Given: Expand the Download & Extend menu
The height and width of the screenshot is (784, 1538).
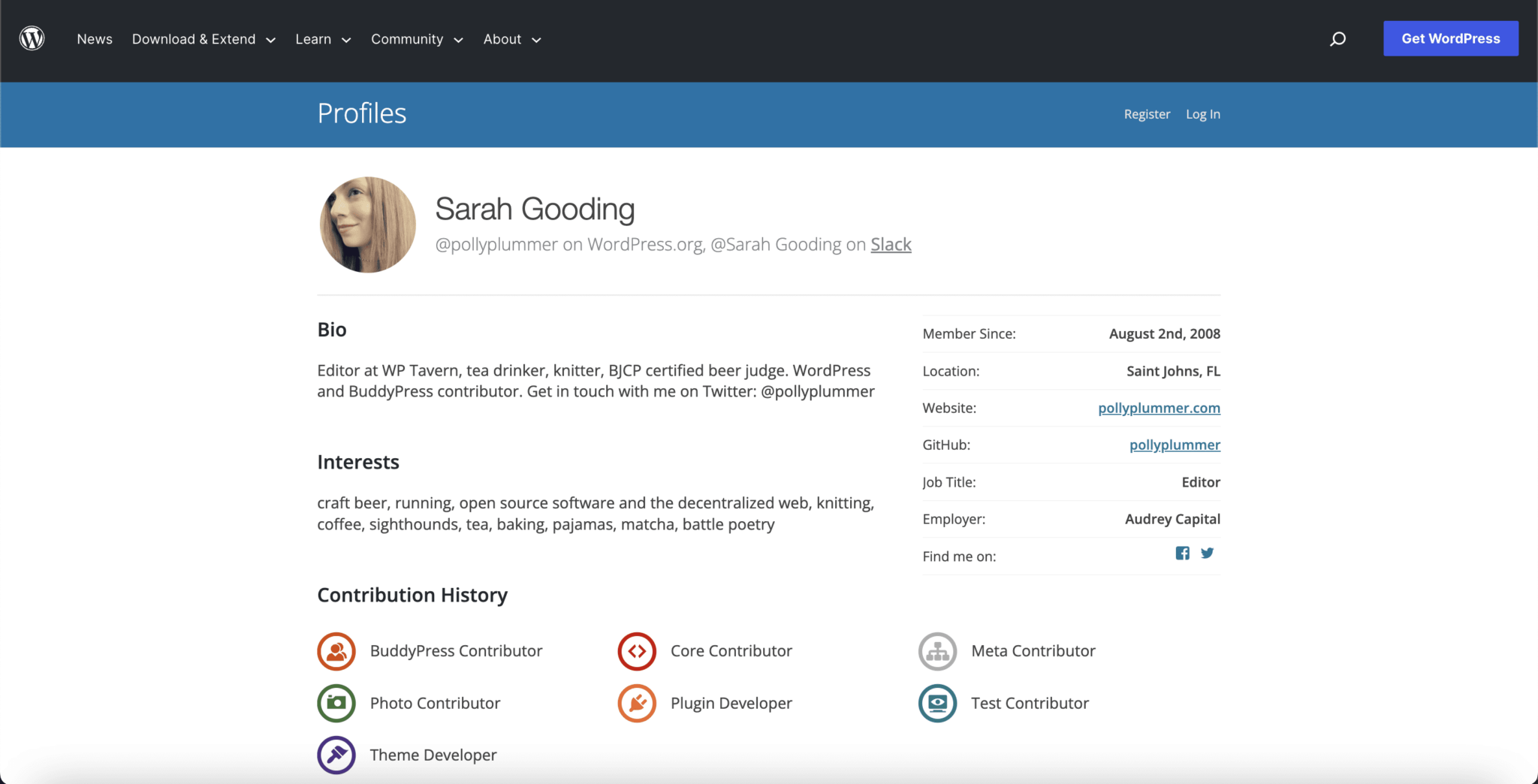Looking at the screenshot, I should (204, 39).
